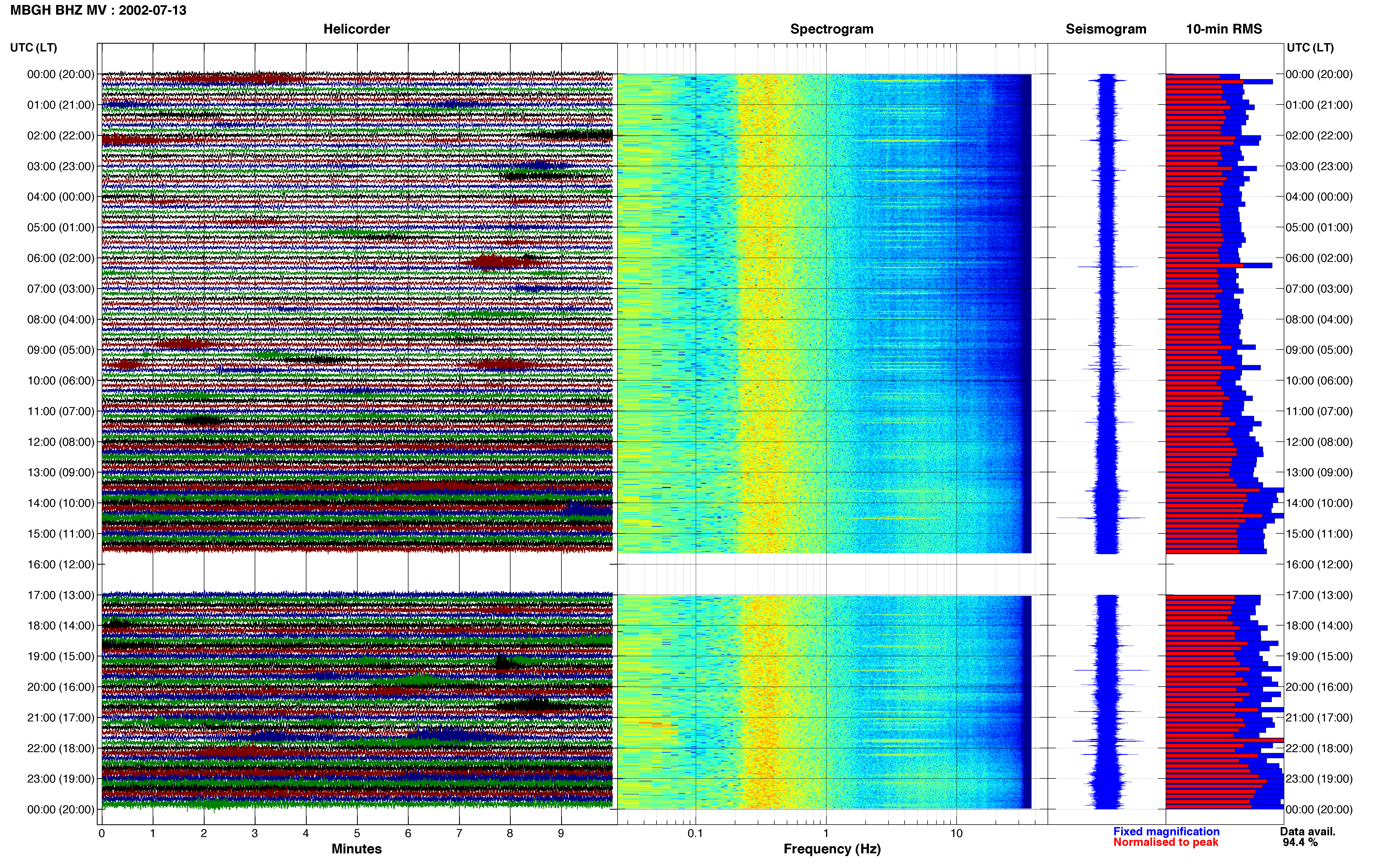Select the 'Spectrogram' panel heading
1388x868 pixels.
832,29
